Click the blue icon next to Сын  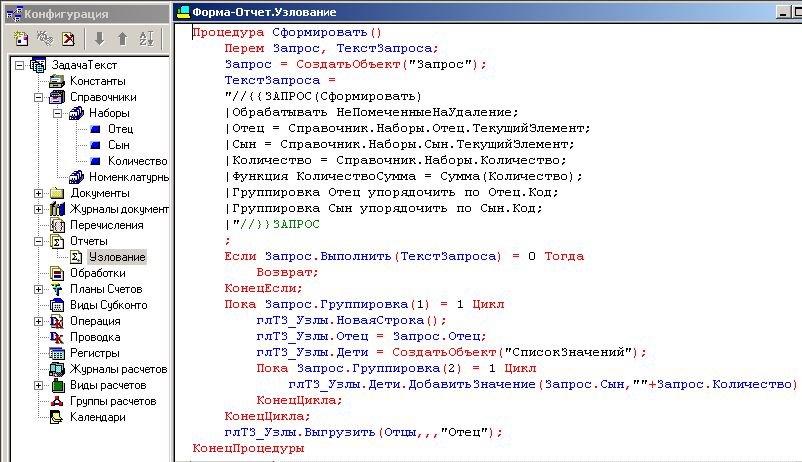pos(95,145)
